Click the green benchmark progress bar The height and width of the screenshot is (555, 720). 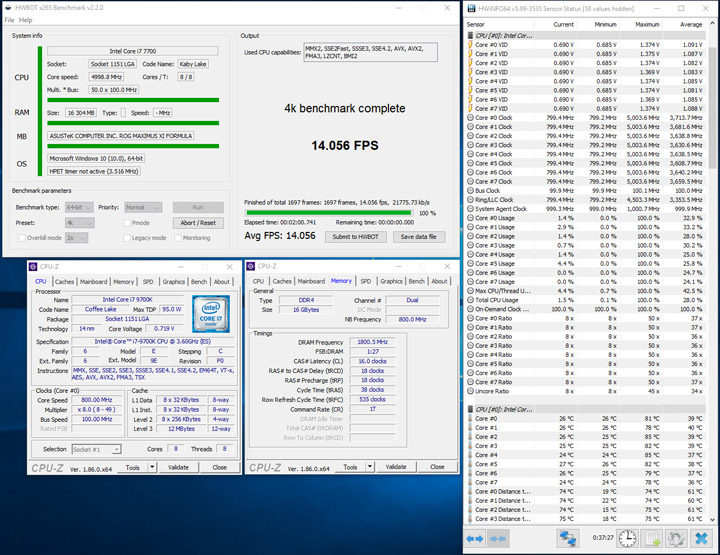coord(328,213)
